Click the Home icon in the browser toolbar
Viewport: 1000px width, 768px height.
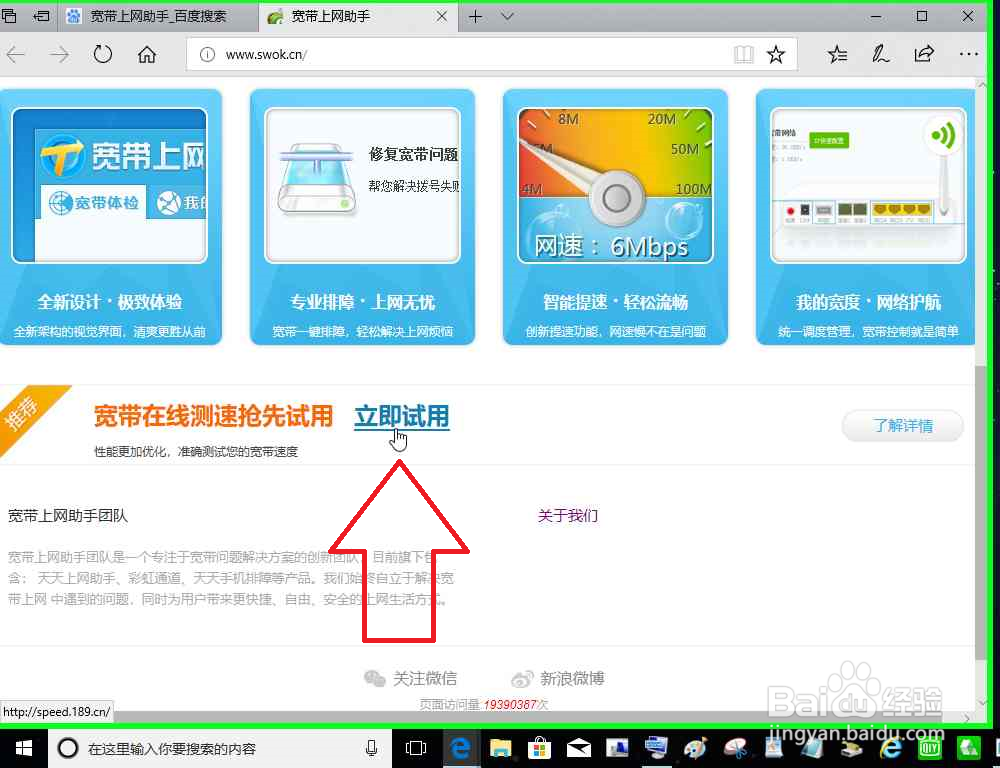(147, 54)
